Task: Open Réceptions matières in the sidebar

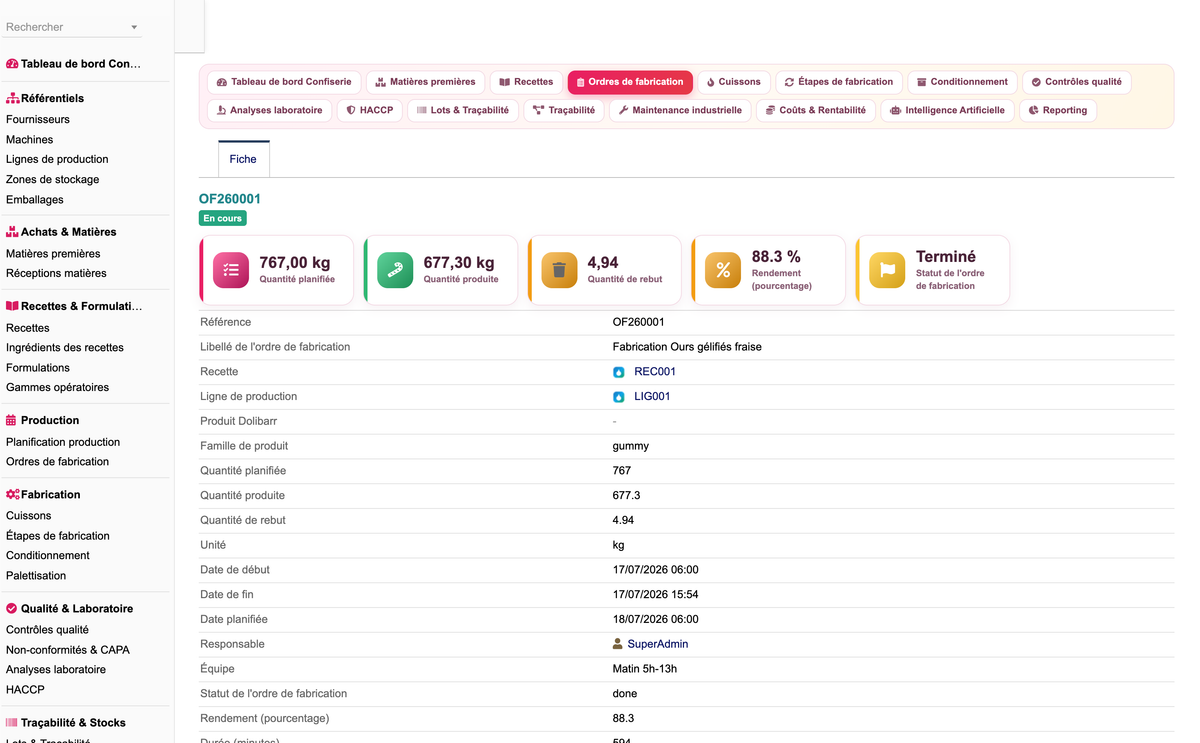Action: point(56,273)
